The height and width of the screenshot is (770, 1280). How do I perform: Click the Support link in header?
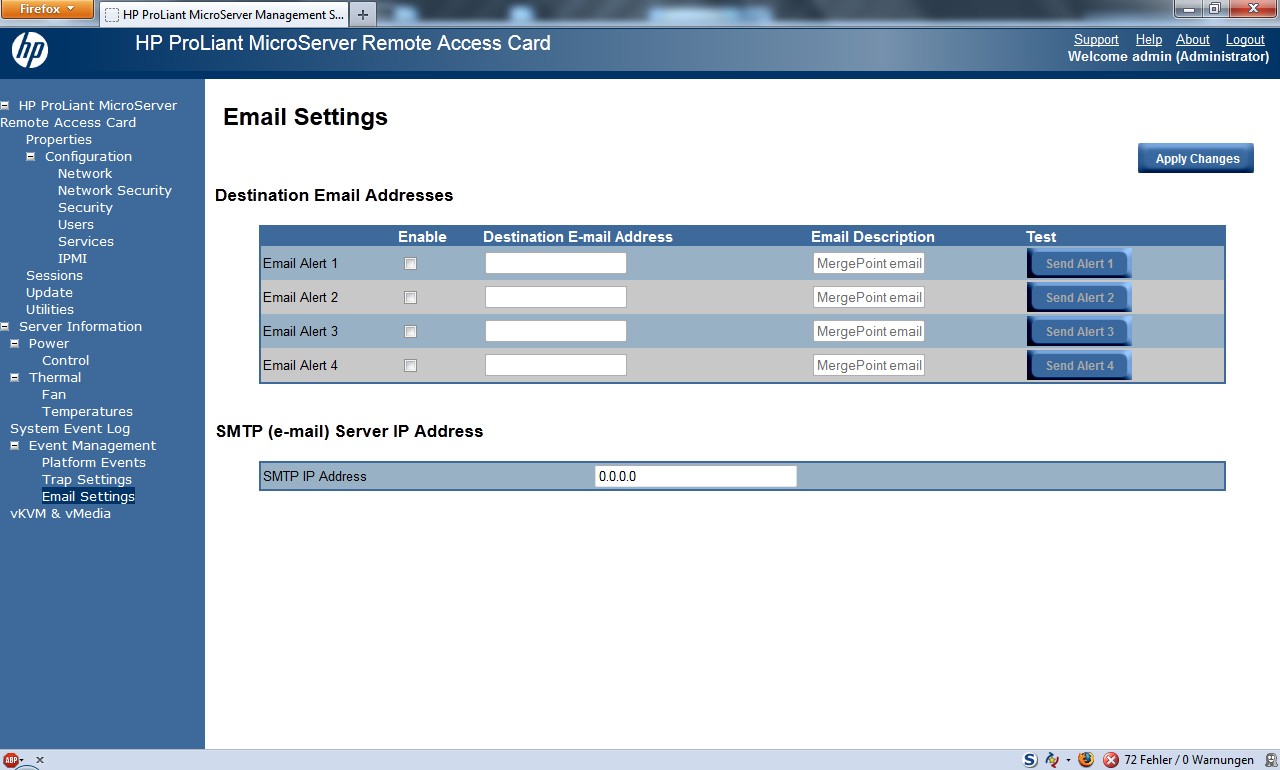[x=1096, y=39]
